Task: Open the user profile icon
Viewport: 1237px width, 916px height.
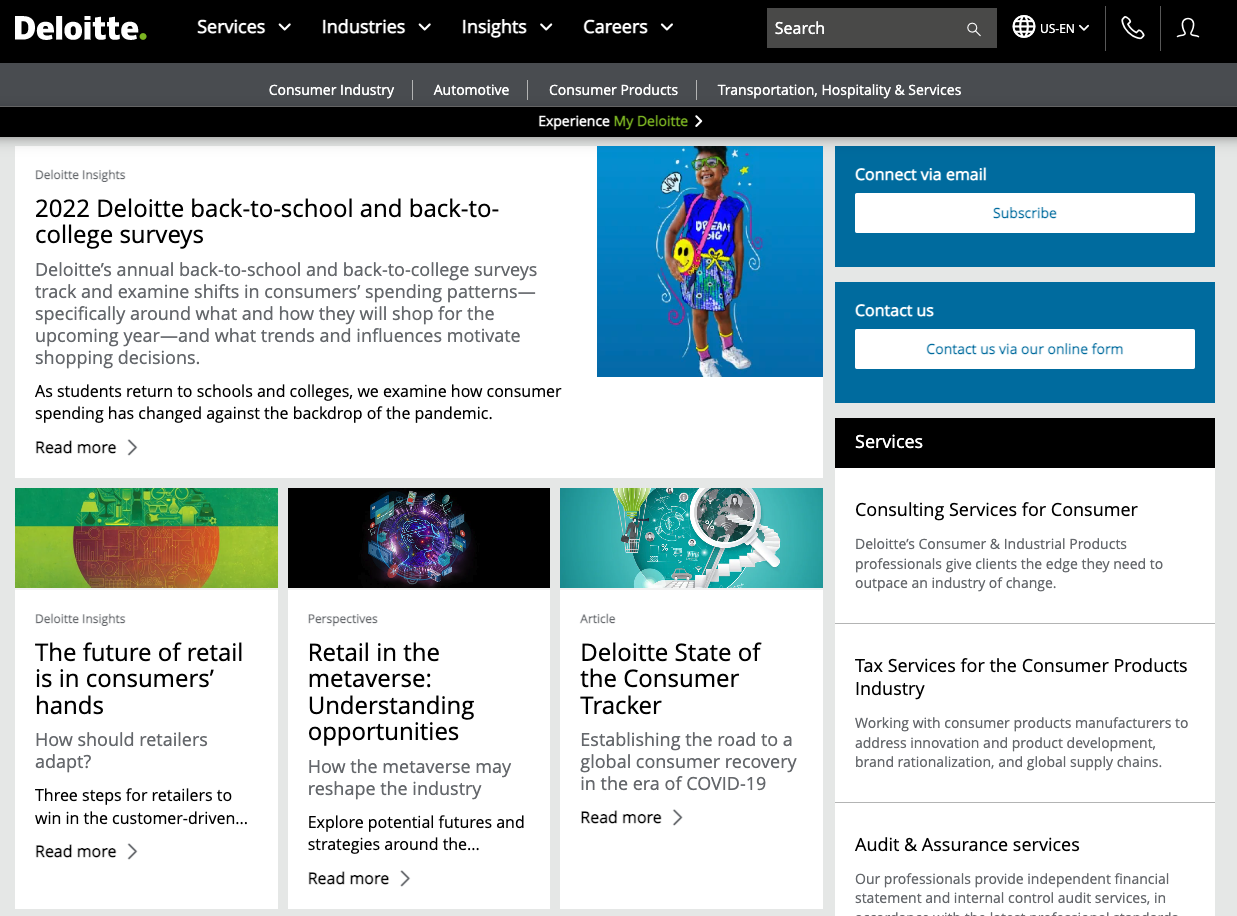Action: pos(1188,28)
